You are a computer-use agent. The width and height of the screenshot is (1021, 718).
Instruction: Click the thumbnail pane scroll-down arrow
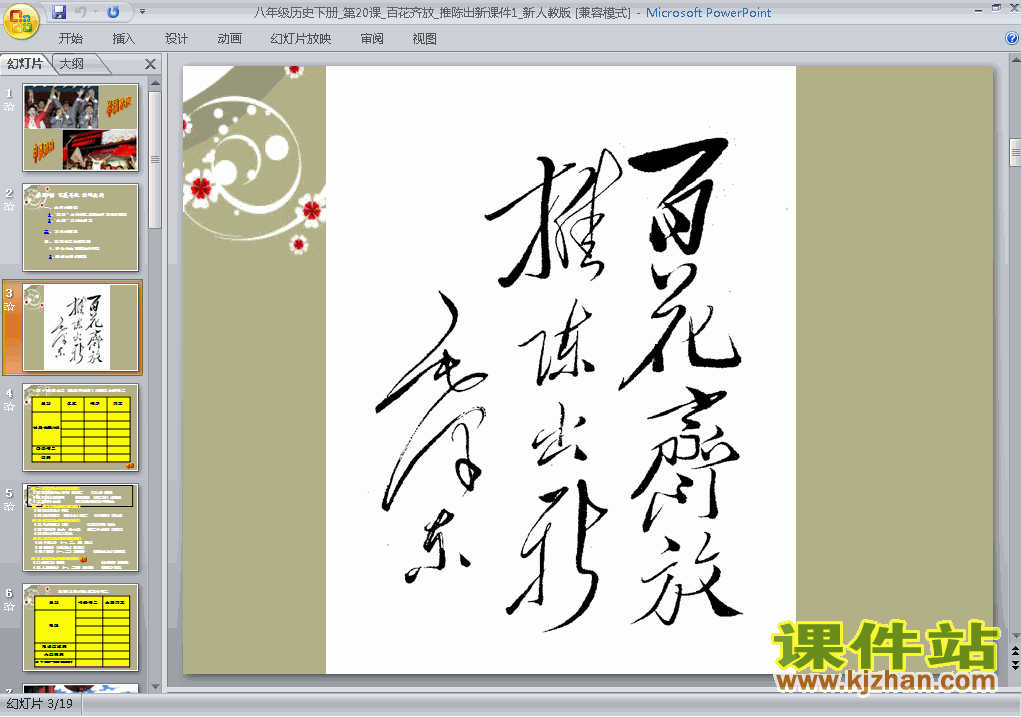pyautogui.click(x=155, y=686)
